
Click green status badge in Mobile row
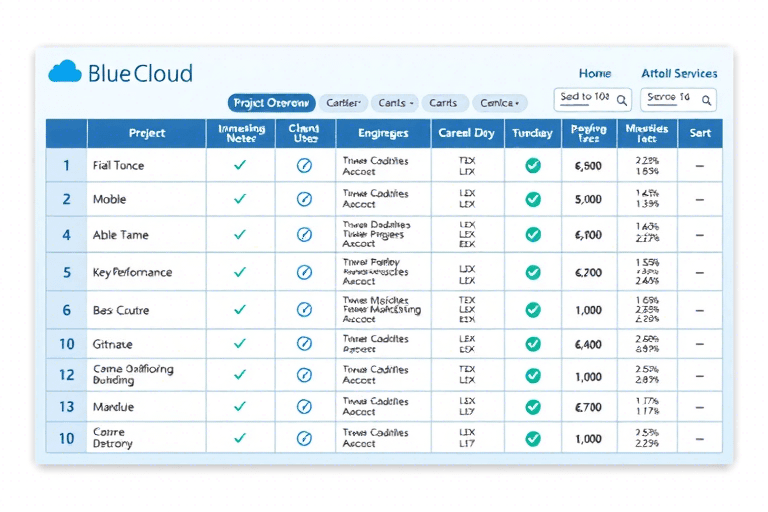(x=533, y=200)
